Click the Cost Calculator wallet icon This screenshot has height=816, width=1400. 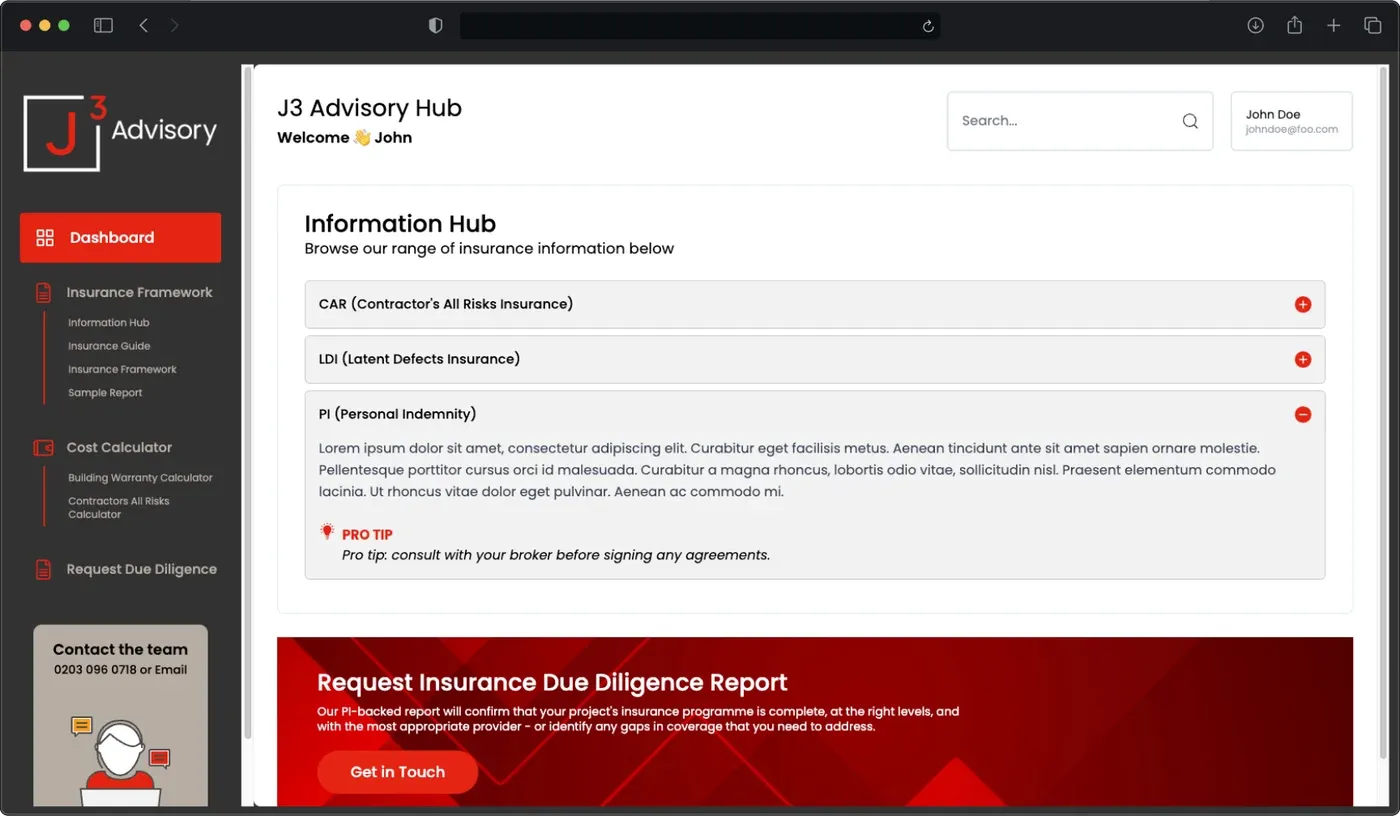43,448
